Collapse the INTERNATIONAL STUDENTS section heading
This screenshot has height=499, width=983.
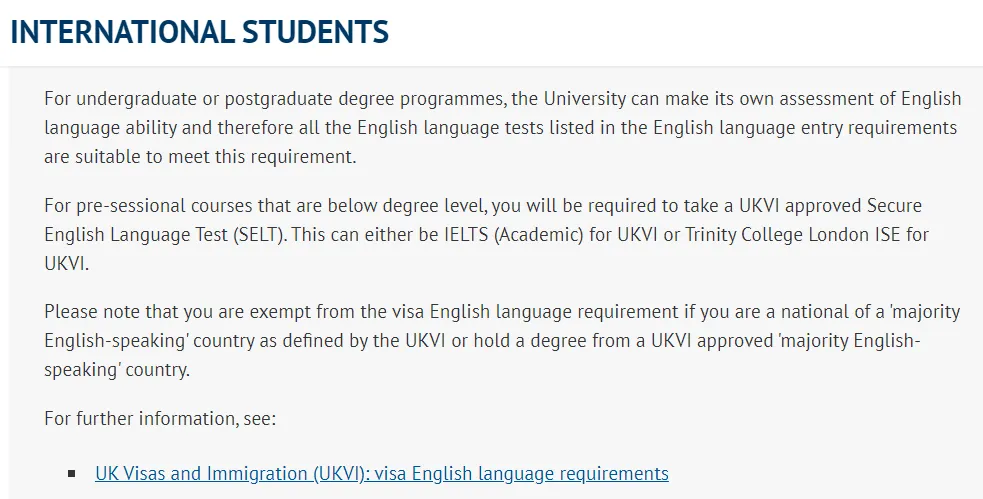[x=199, y=32]
